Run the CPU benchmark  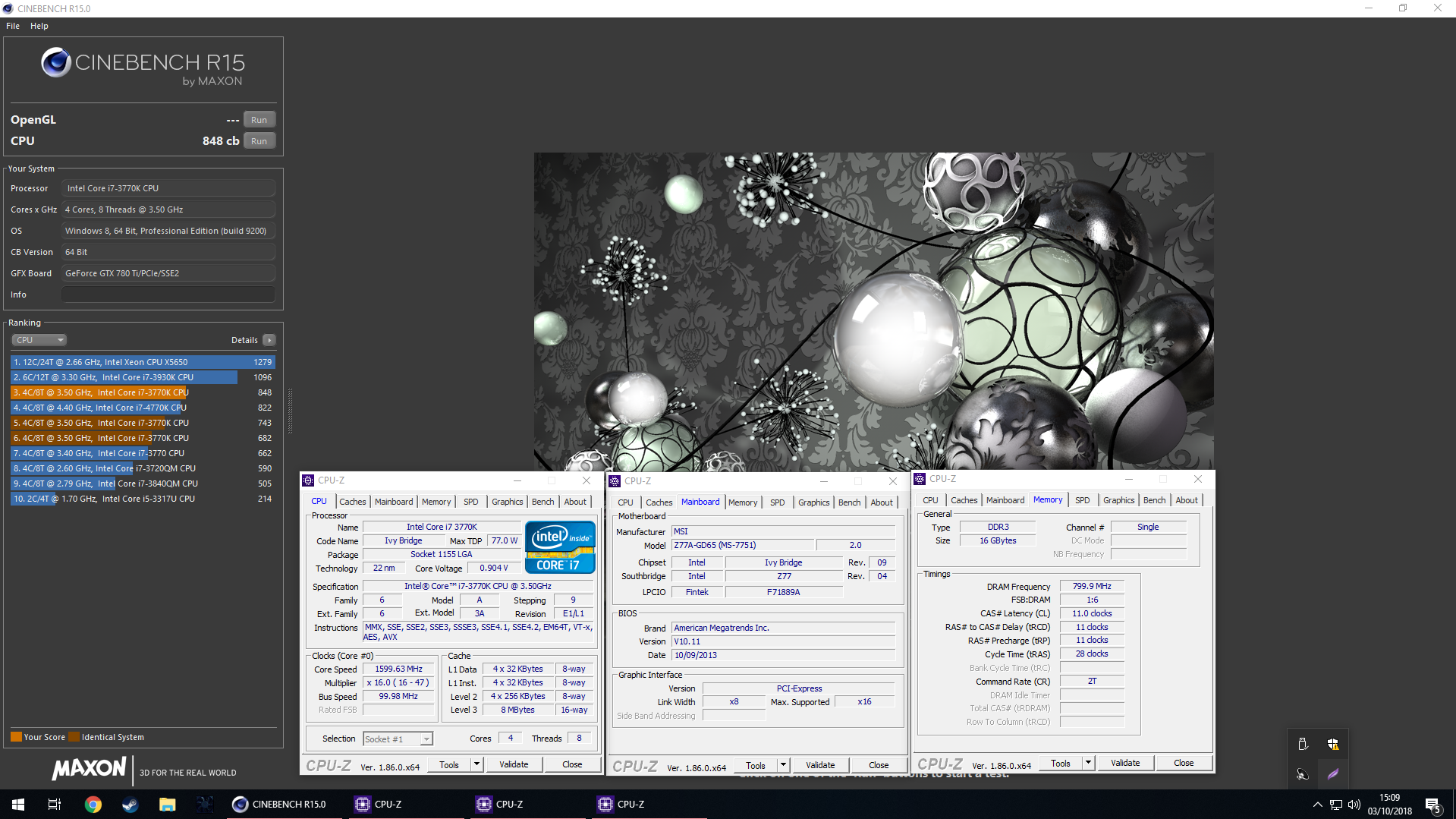pos(259,141)
